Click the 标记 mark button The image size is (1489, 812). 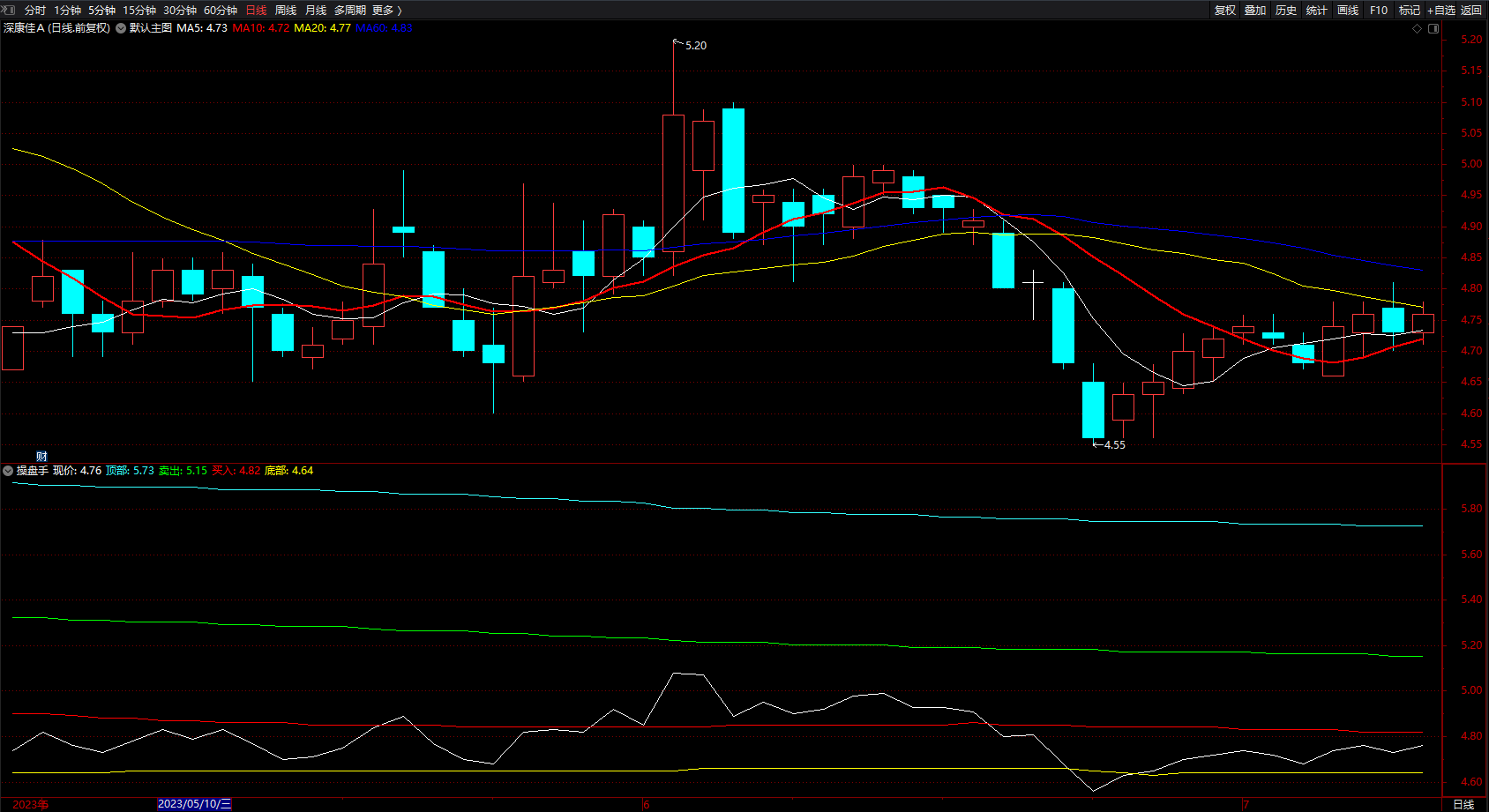(1410, 11)
